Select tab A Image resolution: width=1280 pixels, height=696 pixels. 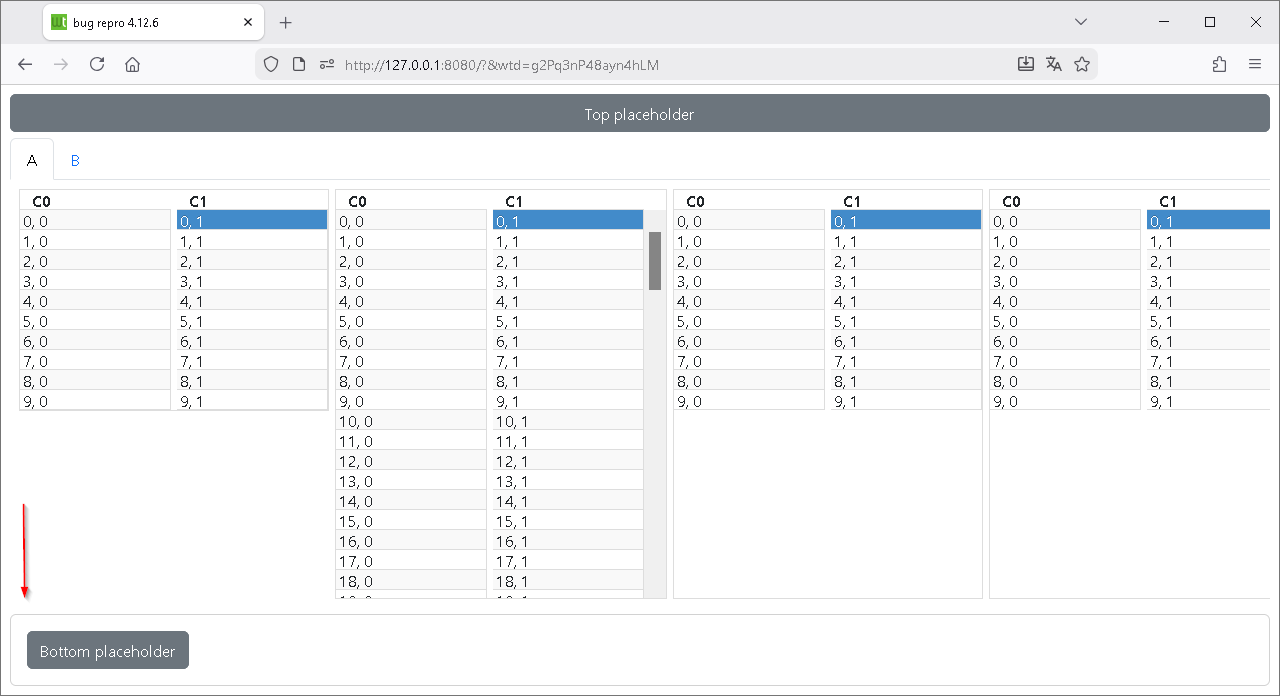pos(32,160)
